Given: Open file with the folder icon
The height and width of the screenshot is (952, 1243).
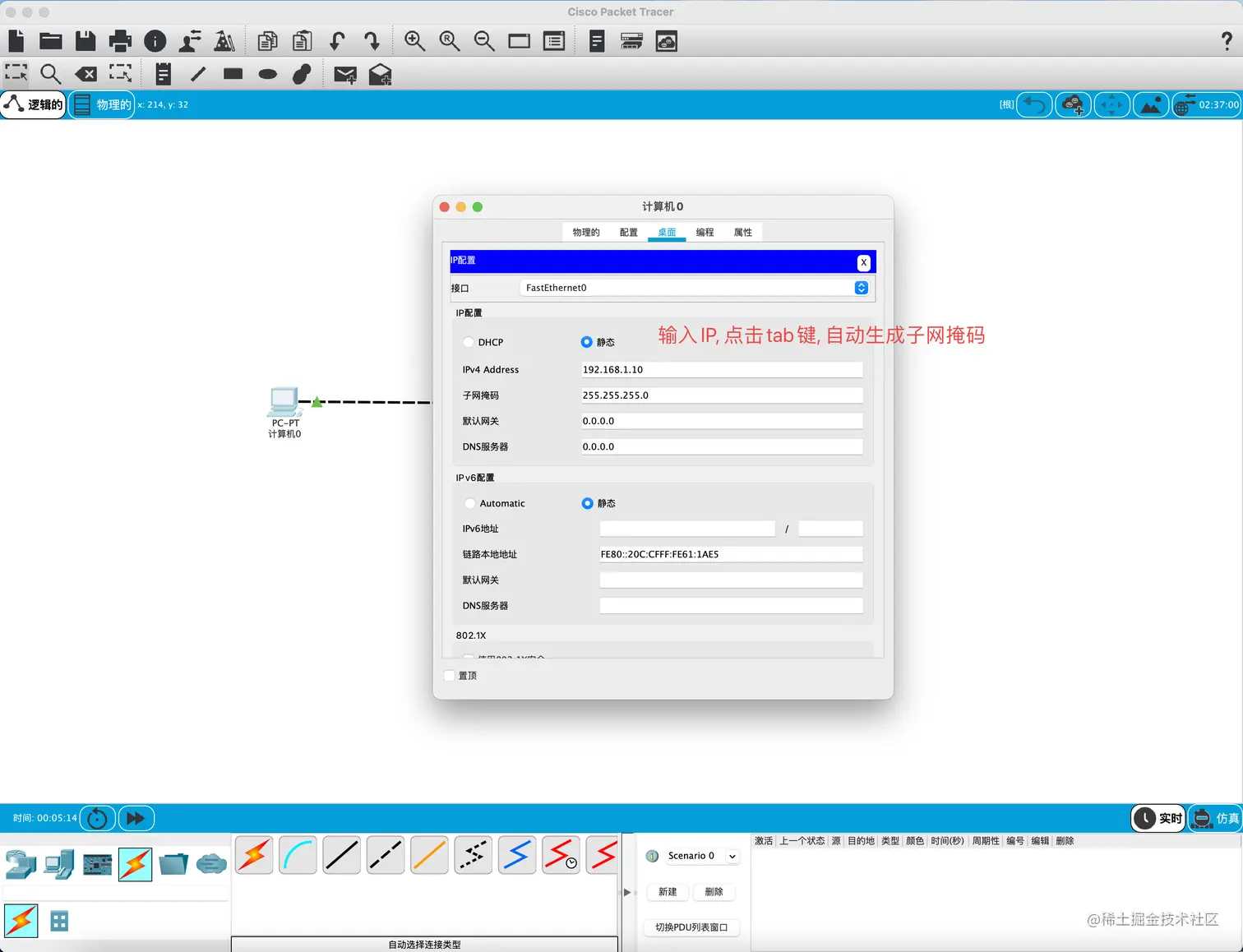Looking at the screenshot, I should (x=51, y=40).
